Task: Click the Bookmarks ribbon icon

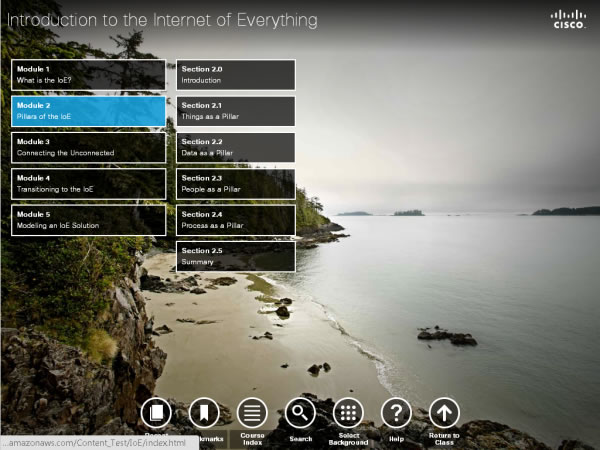Action: pos(204,413)
